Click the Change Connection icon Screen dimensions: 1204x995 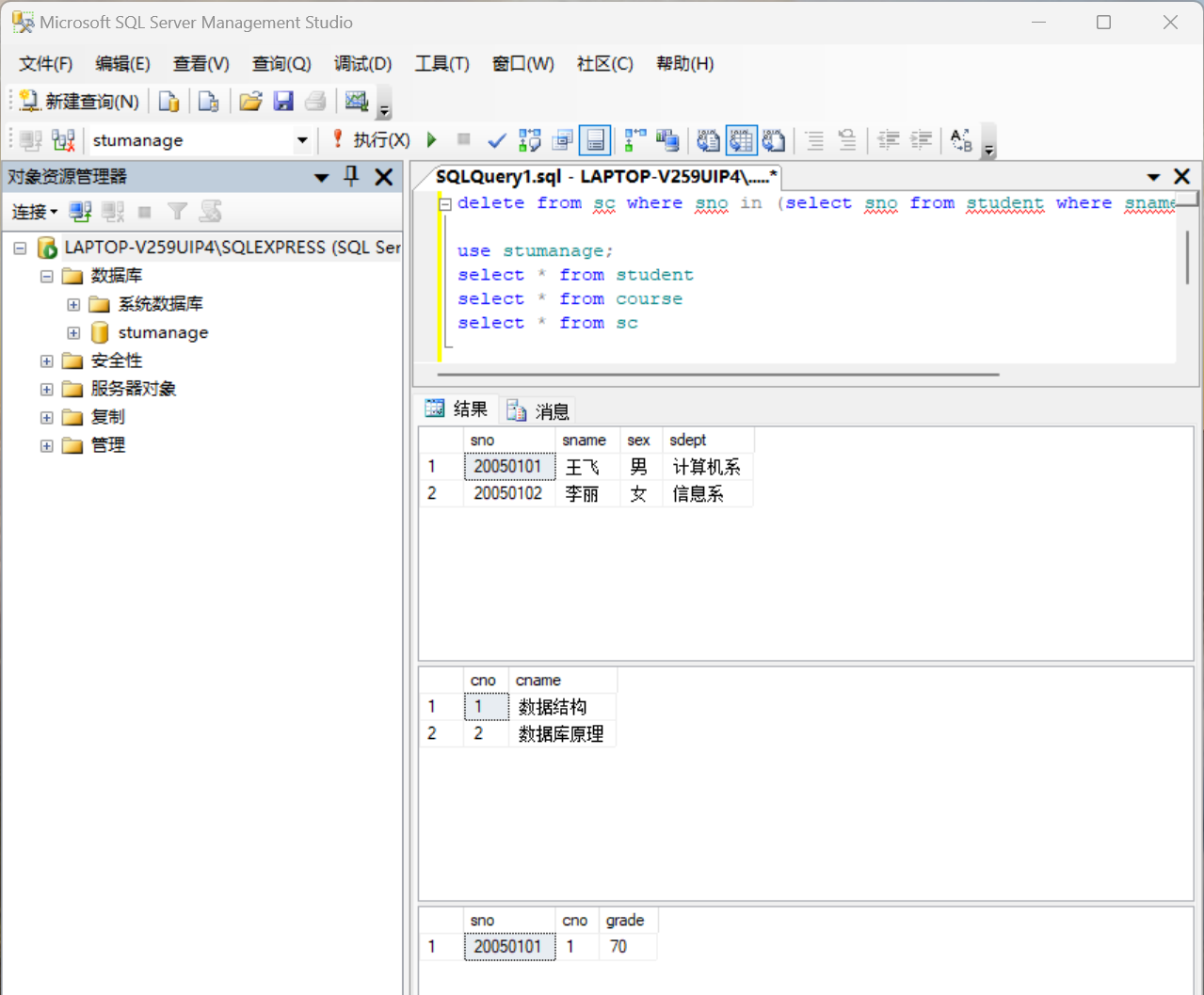[63, 140]
